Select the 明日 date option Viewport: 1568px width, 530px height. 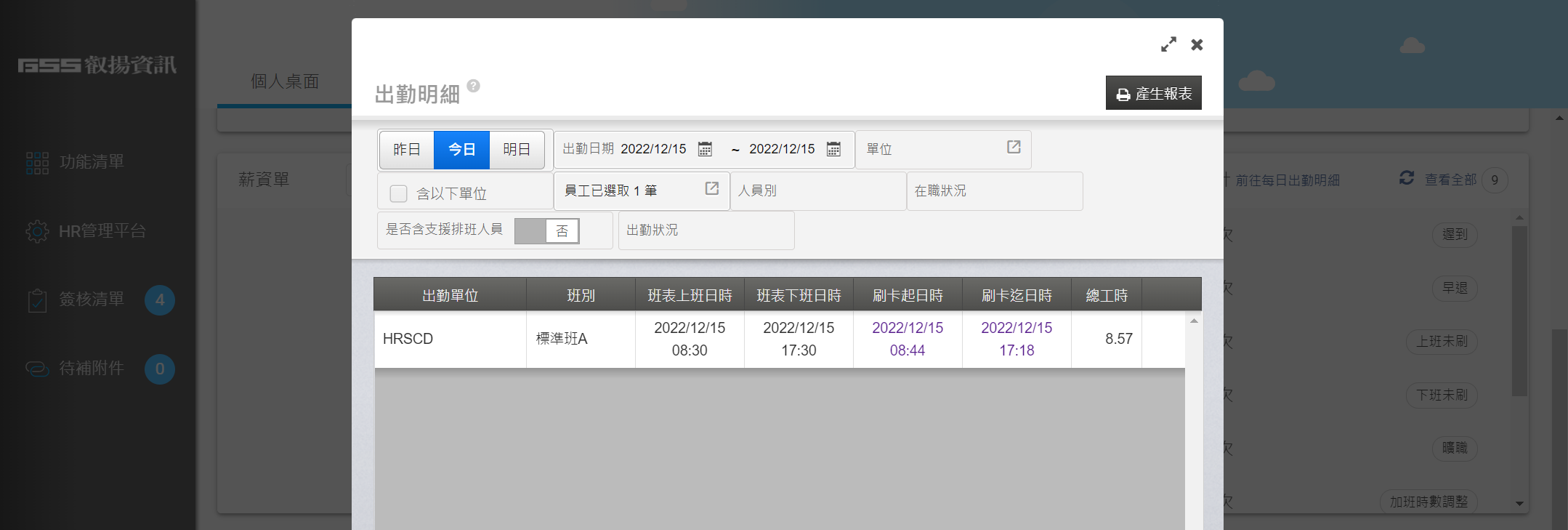coord(517,150)
